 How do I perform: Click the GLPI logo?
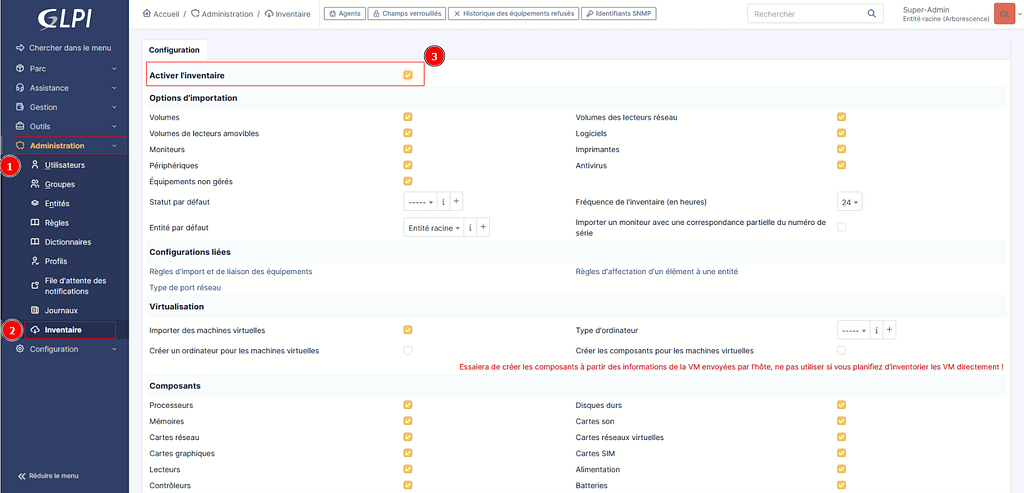click(x=65, y=17)
